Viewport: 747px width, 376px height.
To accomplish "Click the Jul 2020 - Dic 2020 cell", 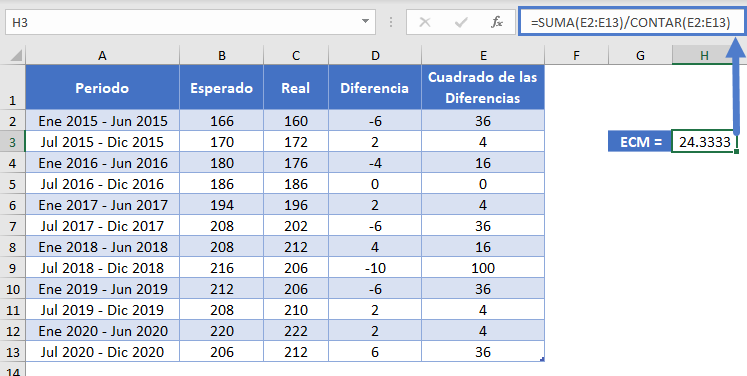I will coord(102,352).
